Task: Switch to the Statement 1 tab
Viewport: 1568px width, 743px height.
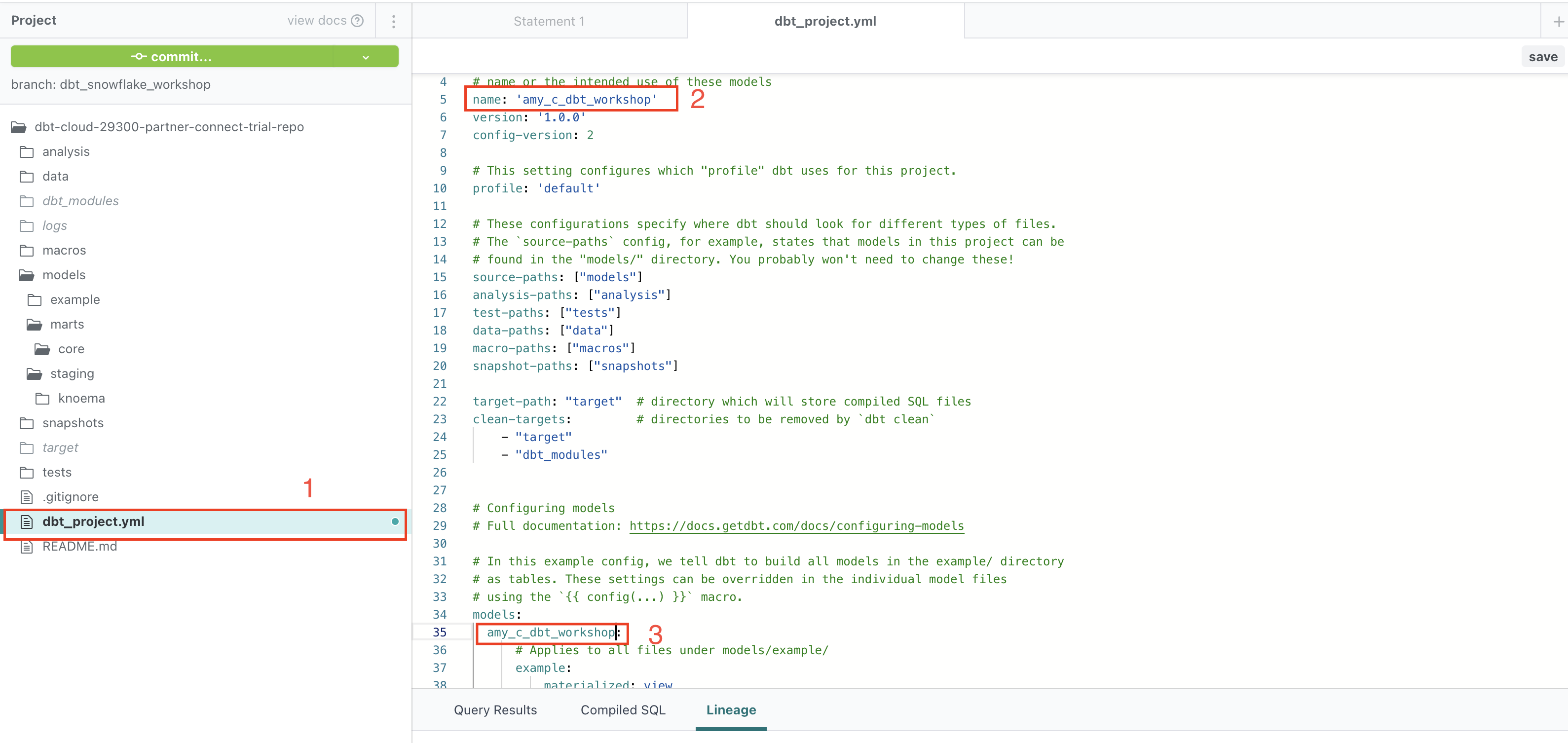Action: click(x=549, y=21)
